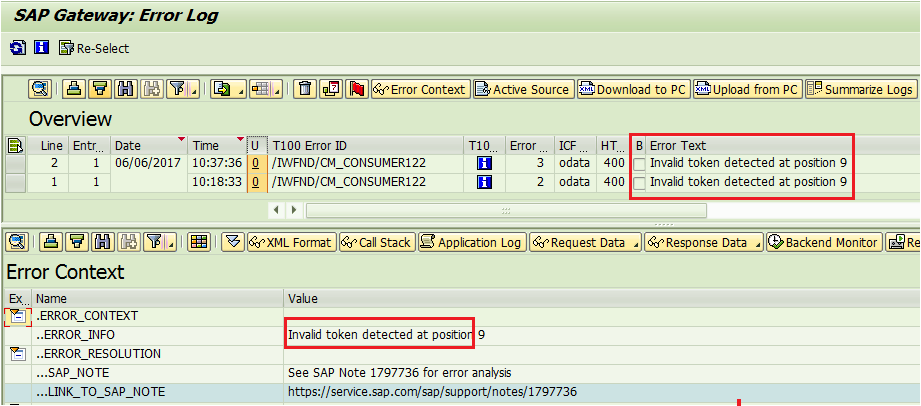Viewport: 921px width, 406px height.
Task: Click Find binoculars in the Overview toolbar
Action: click(125, 89)
